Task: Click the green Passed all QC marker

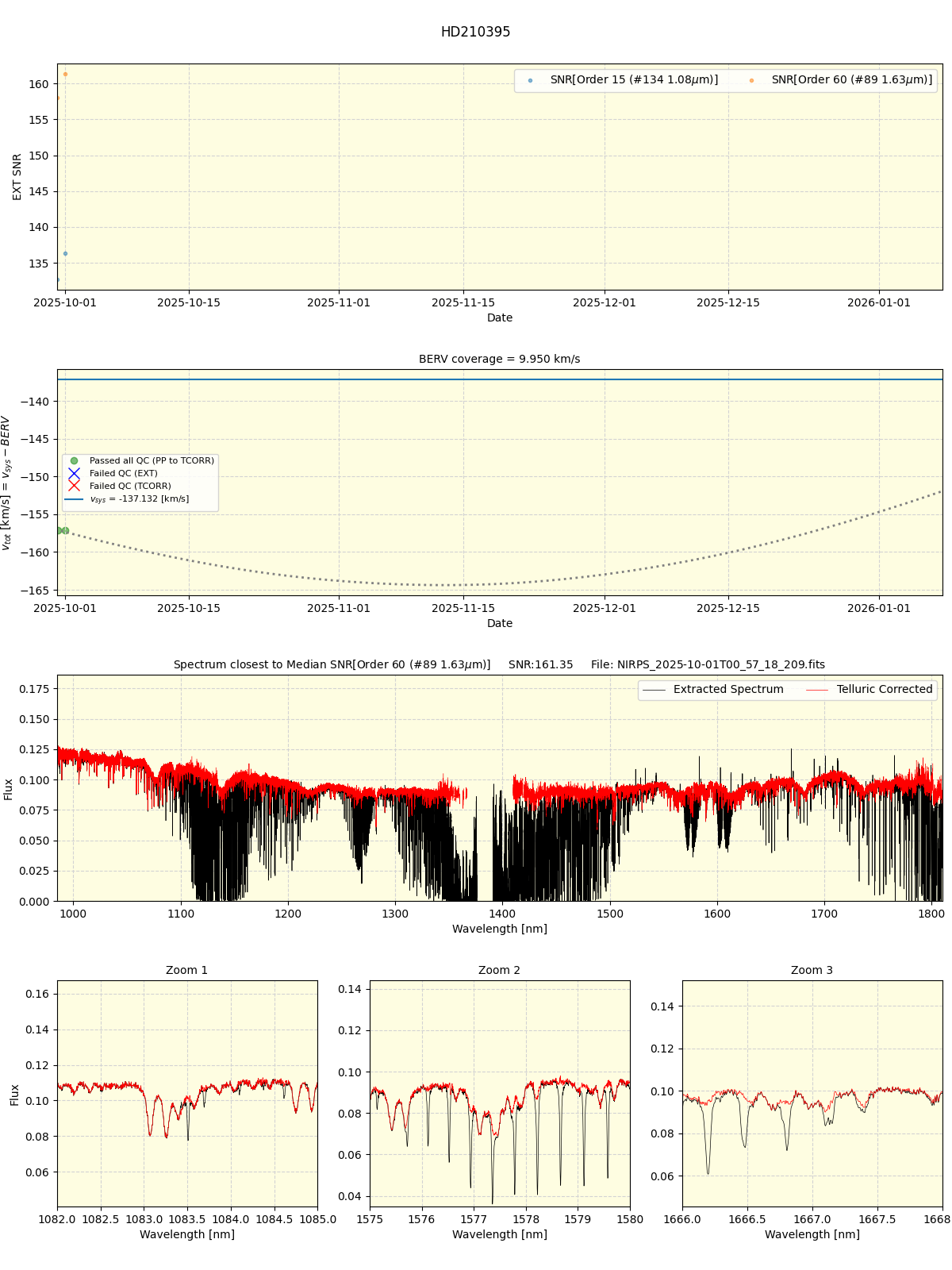Action: coord(74,460)
